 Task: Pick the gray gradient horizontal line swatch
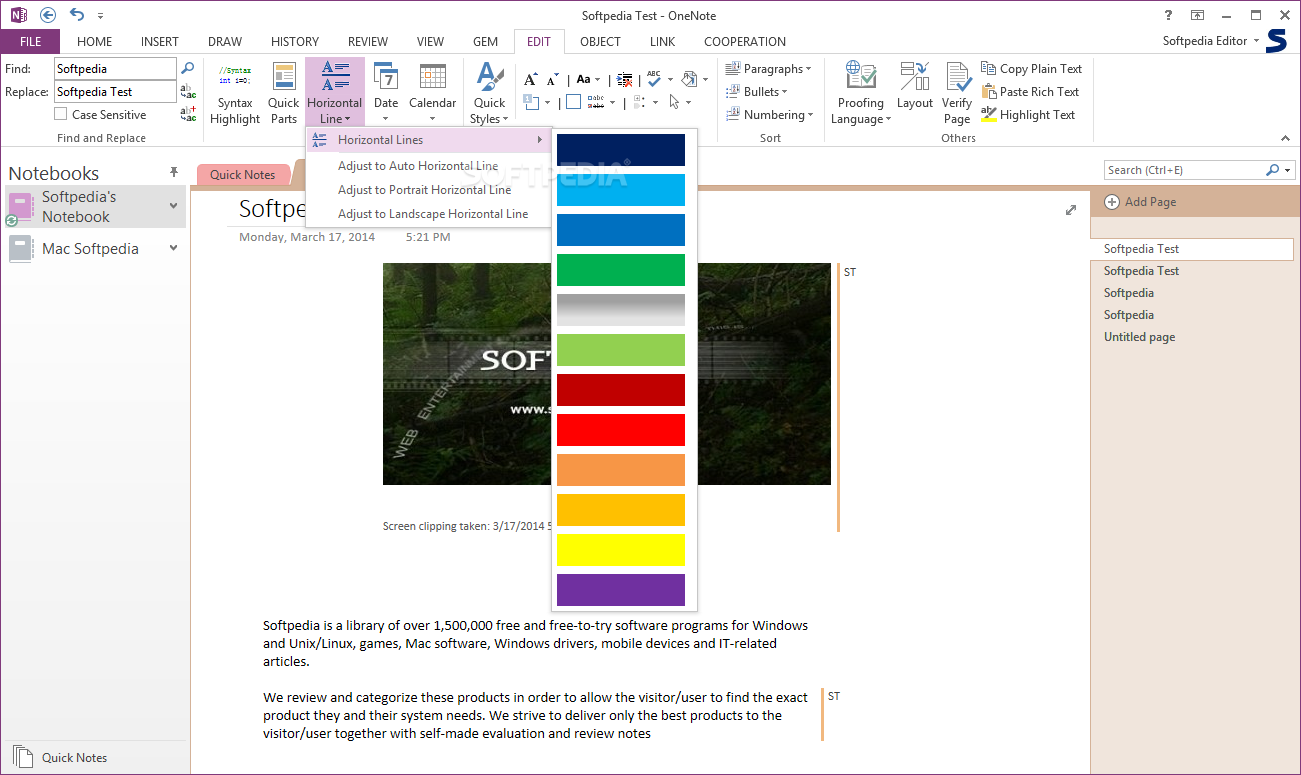pos(621,310)
